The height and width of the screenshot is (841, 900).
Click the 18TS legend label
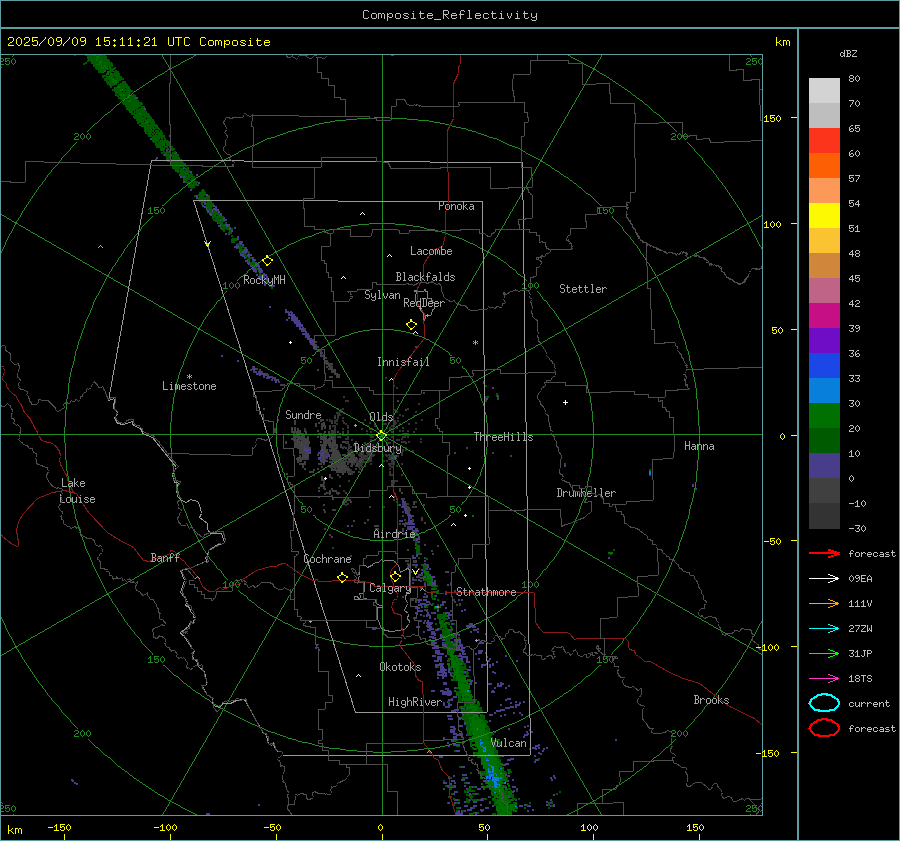860,679
